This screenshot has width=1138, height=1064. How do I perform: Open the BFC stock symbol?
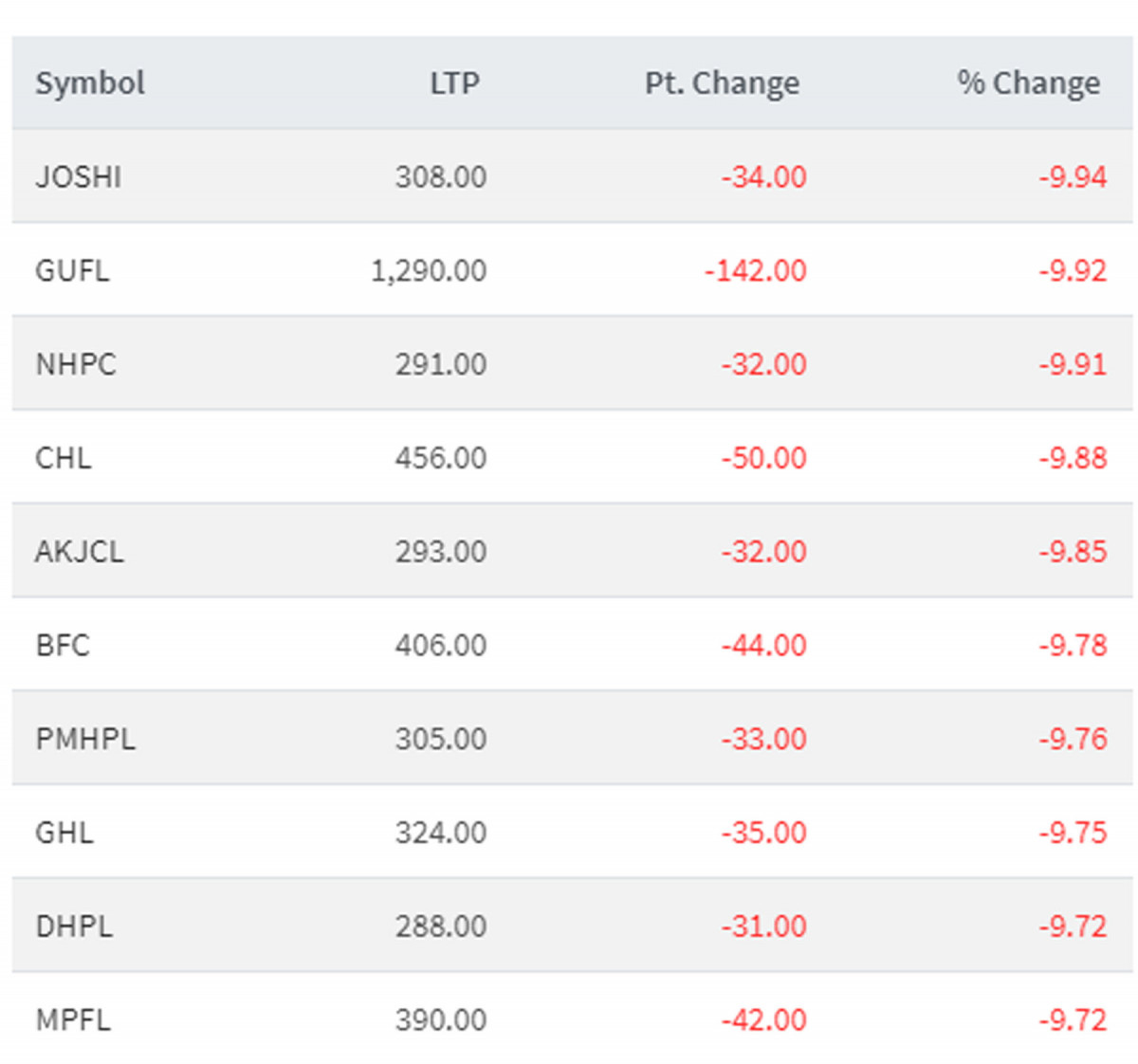[x=63, y=646]
